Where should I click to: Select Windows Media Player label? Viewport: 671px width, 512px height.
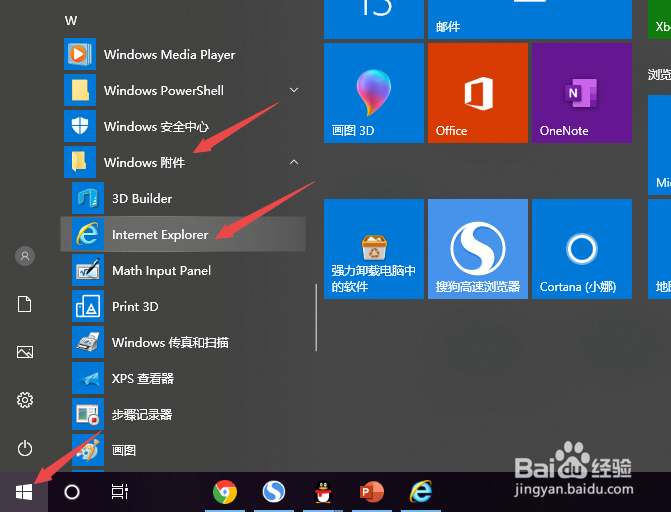tap(169, 55)
